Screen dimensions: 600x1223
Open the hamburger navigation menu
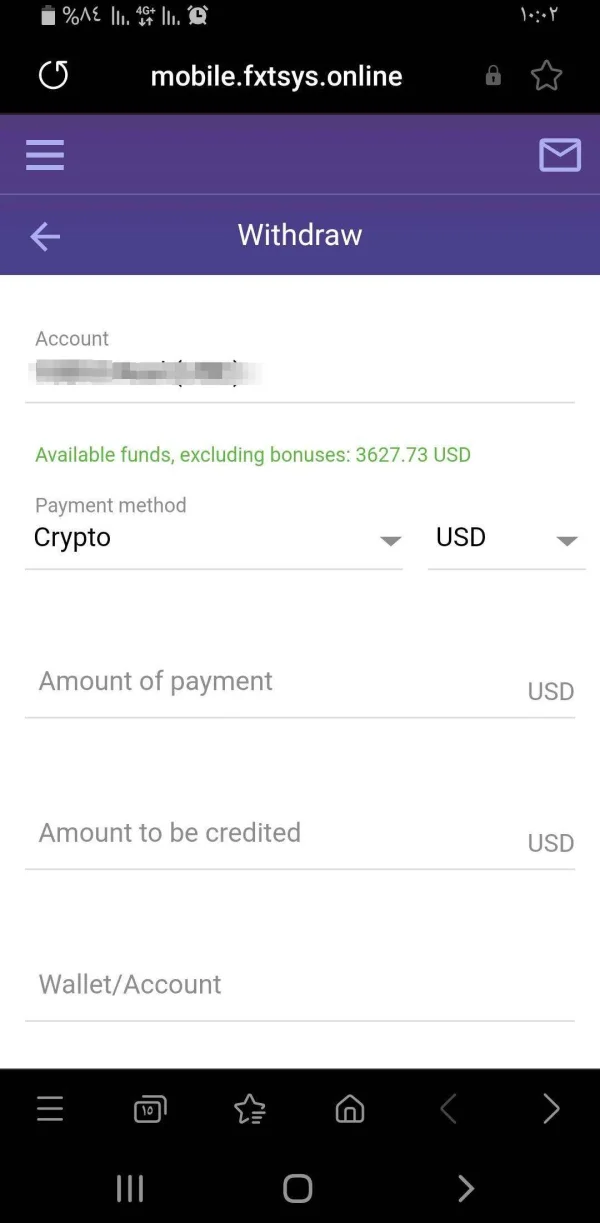[x=45, y=155]
